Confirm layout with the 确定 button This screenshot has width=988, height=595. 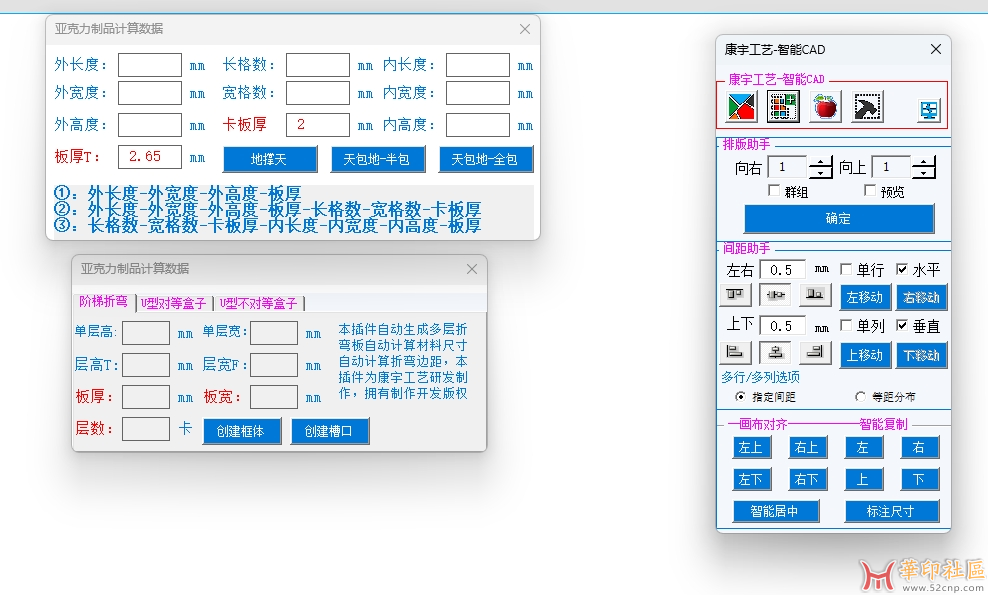pos(839,219)
